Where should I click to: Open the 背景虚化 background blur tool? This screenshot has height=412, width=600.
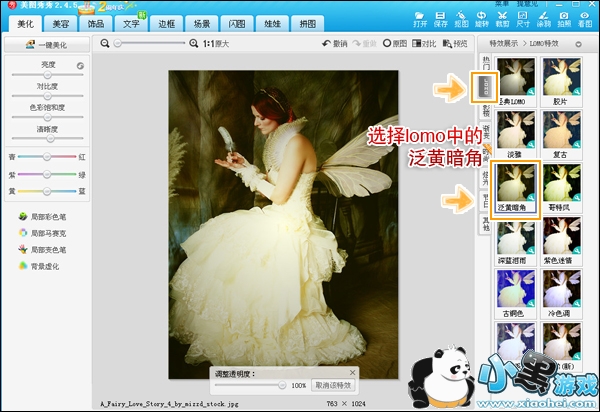(38, 266)
